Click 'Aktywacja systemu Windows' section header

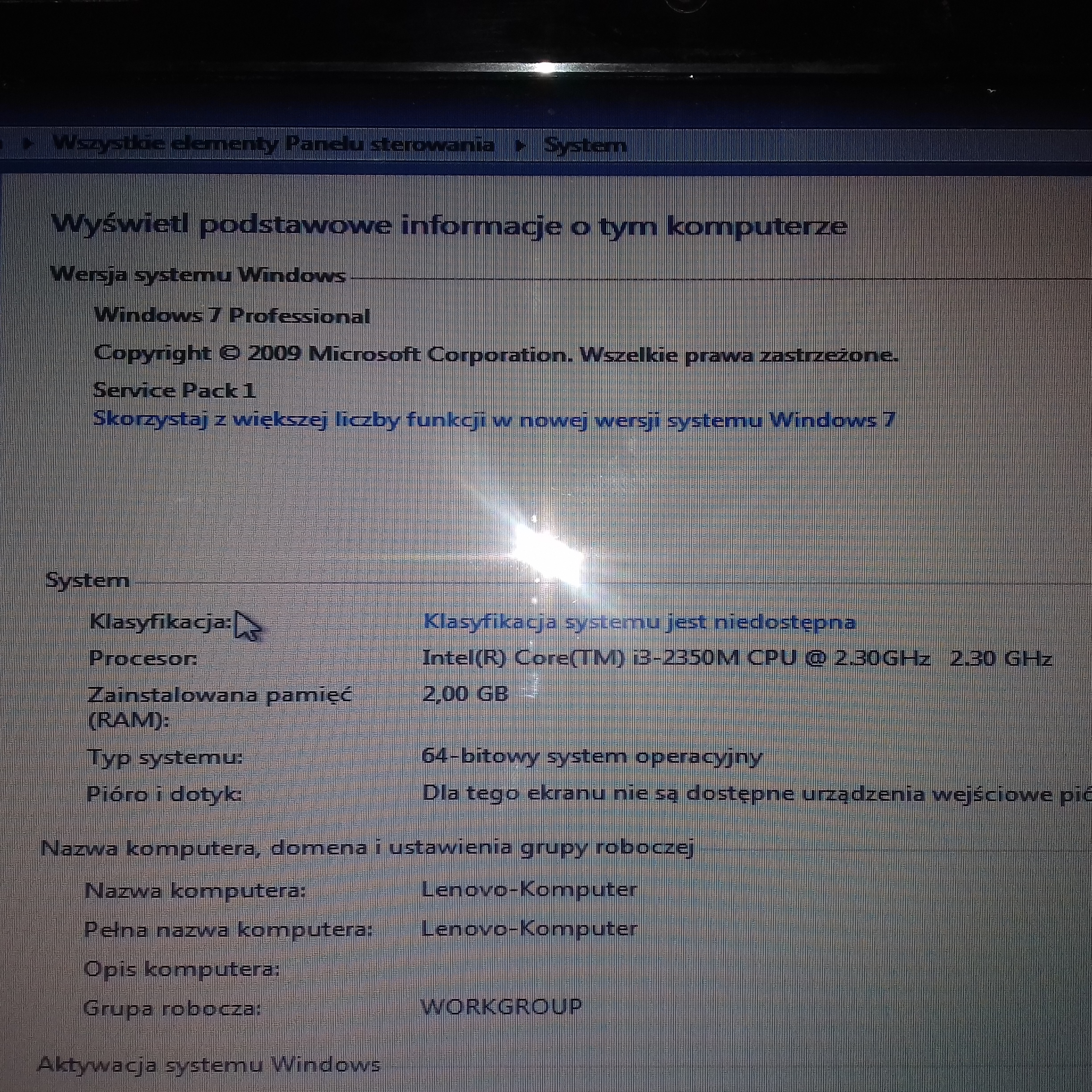click(209, 1065)
